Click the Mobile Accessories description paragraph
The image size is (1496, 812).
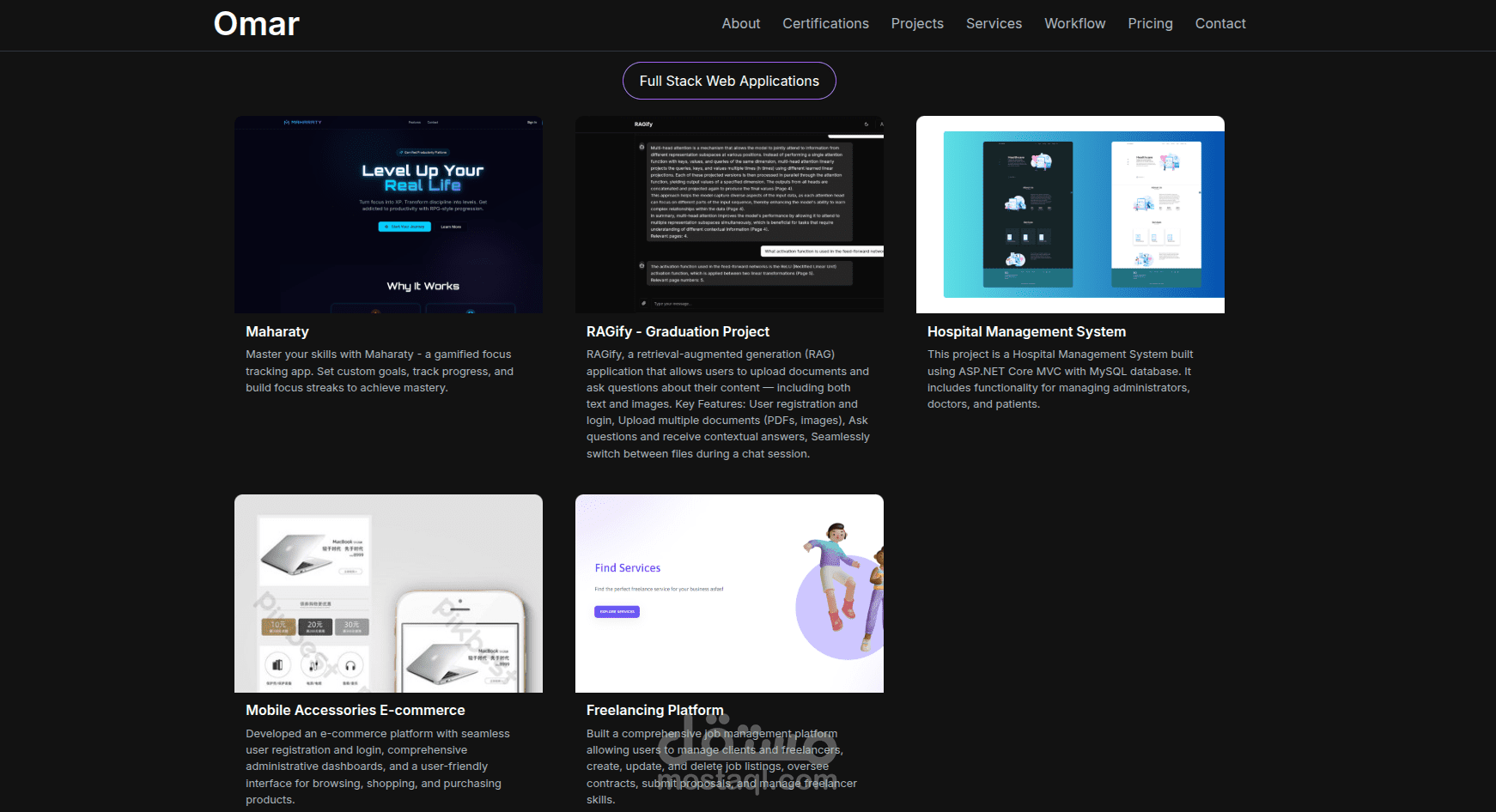tap(378, 767)
